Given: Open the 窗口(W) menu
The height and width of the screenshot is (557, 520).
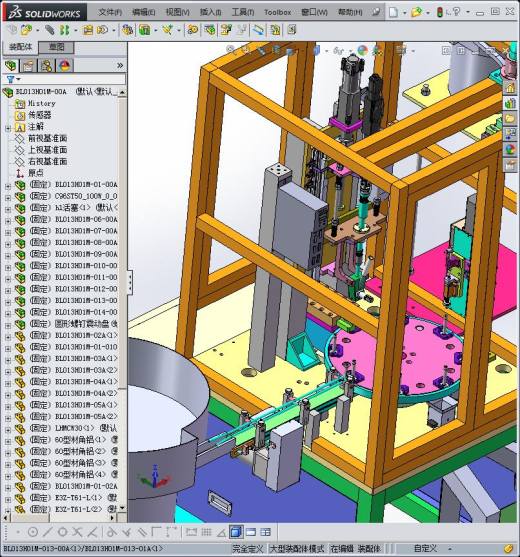Looking at the screenshot, I should pos(314,12).
